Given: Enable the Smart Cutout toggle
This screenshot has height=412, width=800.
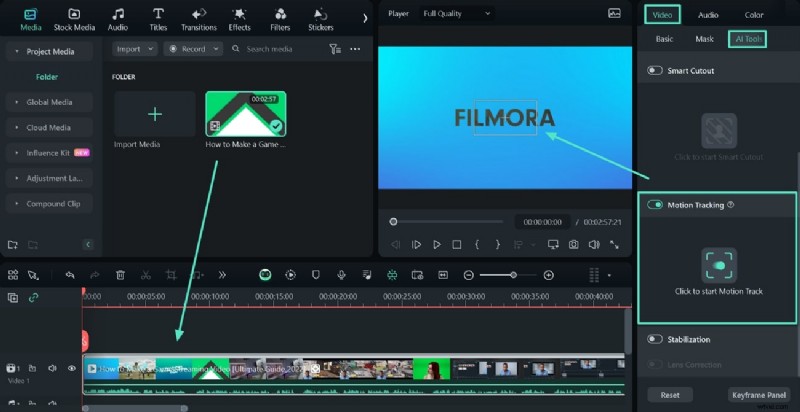Looking at the screenshot, I should coord(655,70).
